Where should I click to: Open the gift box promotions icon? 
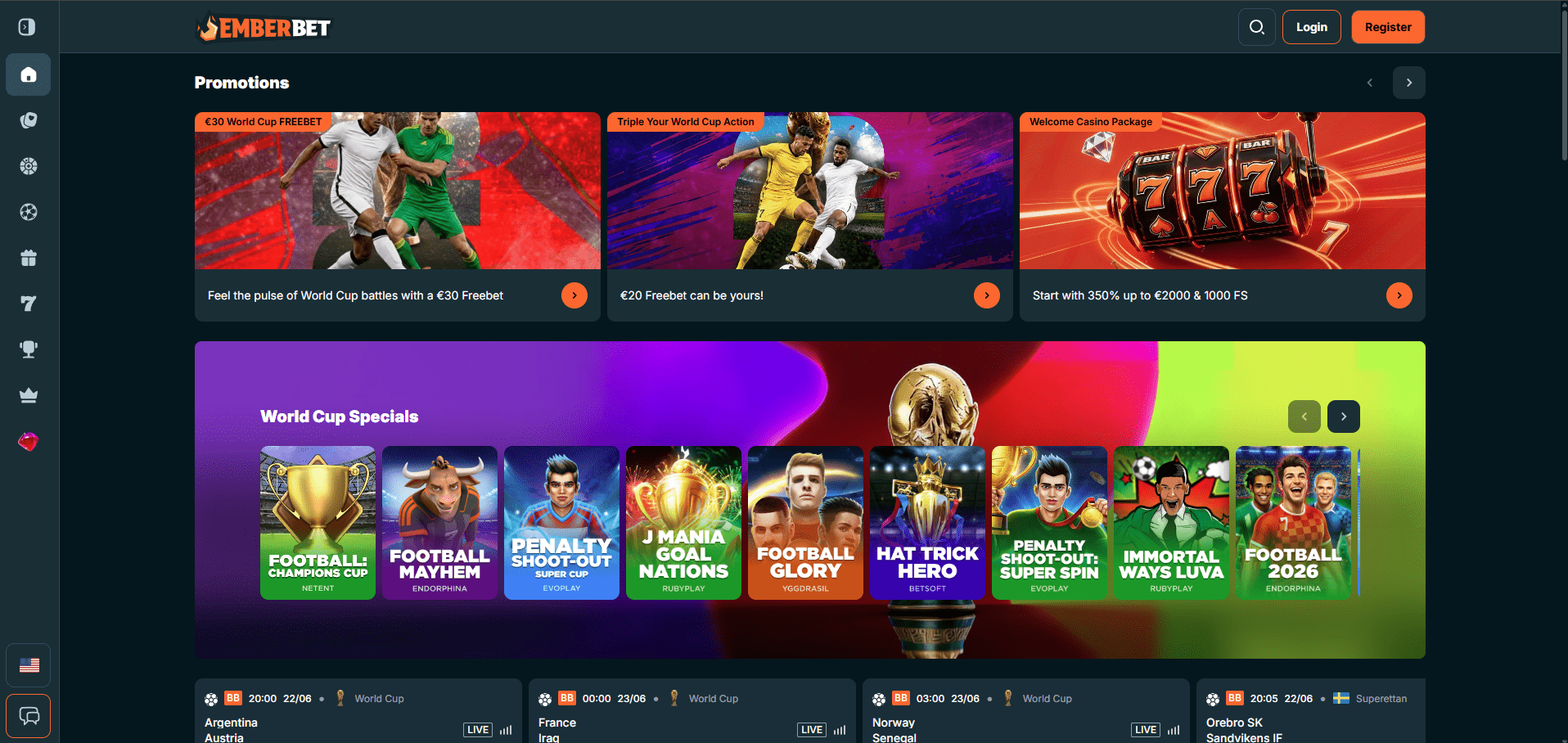pos(29,259)
